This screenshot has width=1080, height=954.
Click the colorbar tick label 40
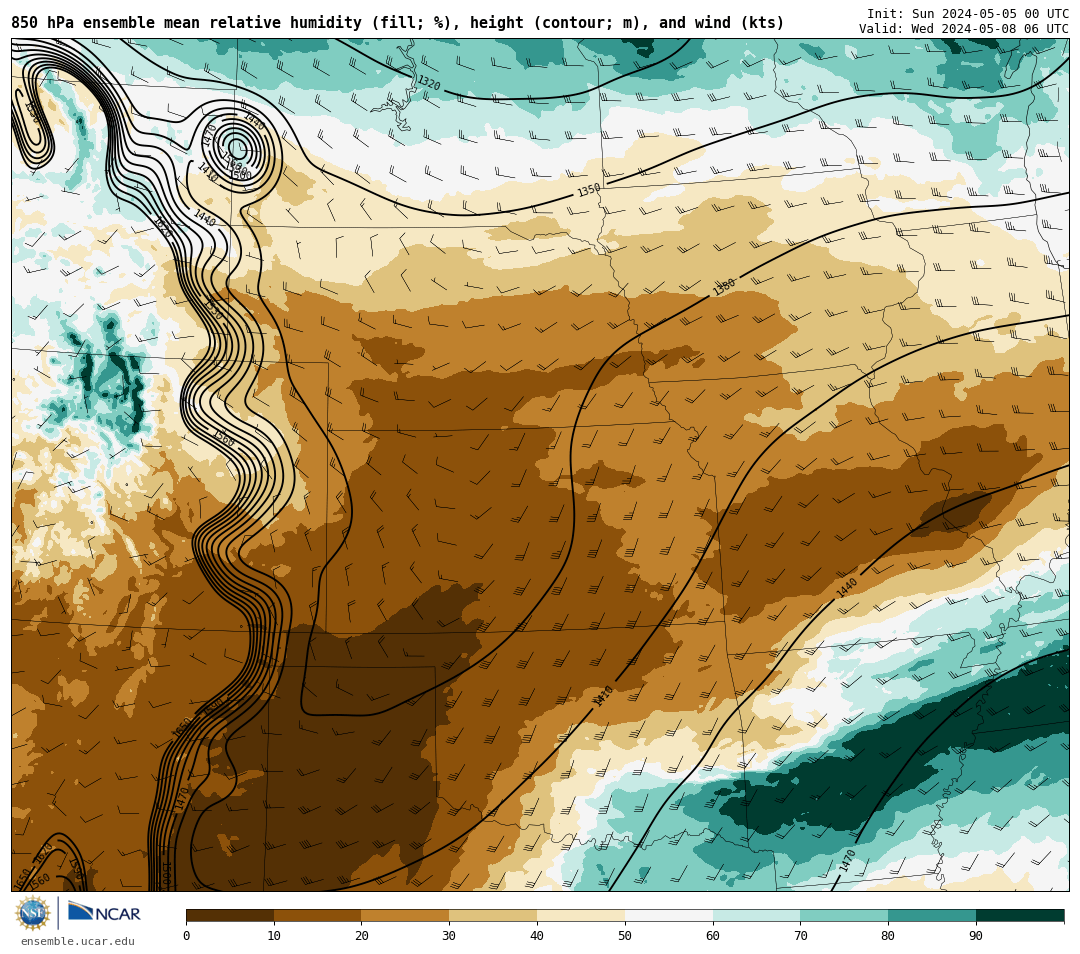pyautogui.click(x=537, y=935)
